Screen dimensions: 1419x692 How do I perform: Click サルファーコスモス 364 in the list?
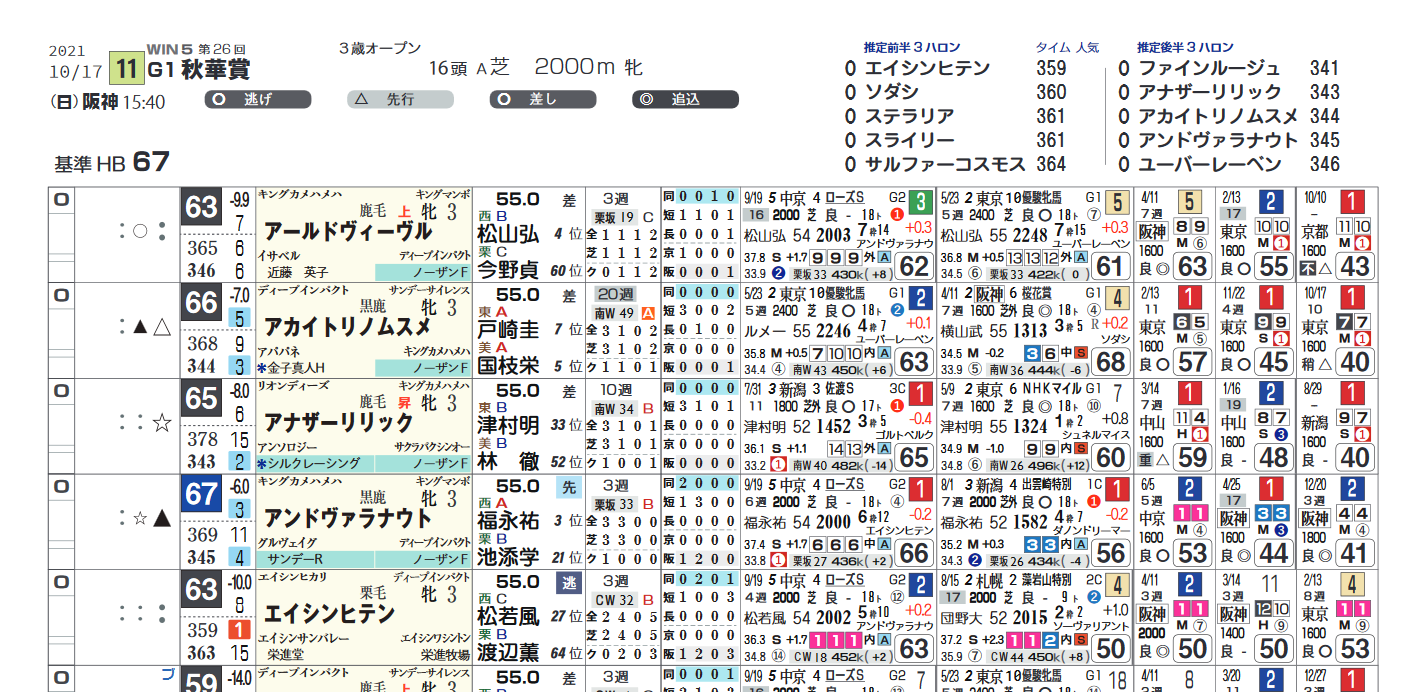(955, 164)
